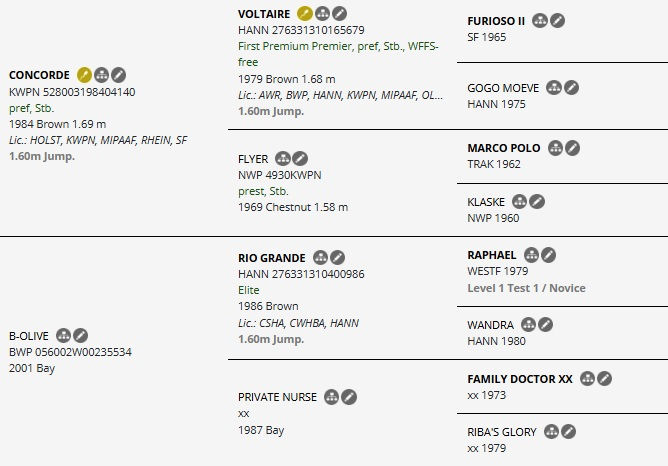Screen dimensions: 668x466
Task: Open the pedigree tree icon for CONCORDE
Action: (102, 75)
